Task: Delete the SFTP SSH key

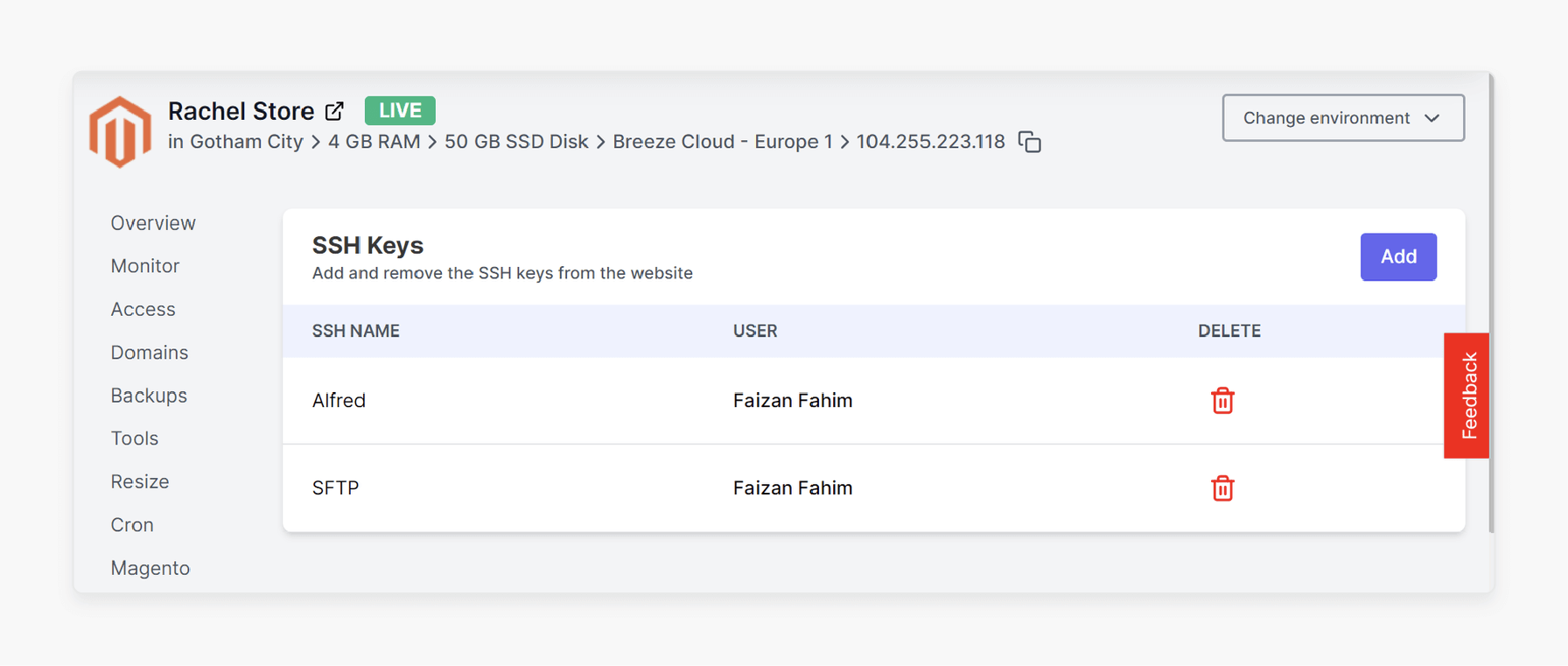Action: tap(1222, 488)
